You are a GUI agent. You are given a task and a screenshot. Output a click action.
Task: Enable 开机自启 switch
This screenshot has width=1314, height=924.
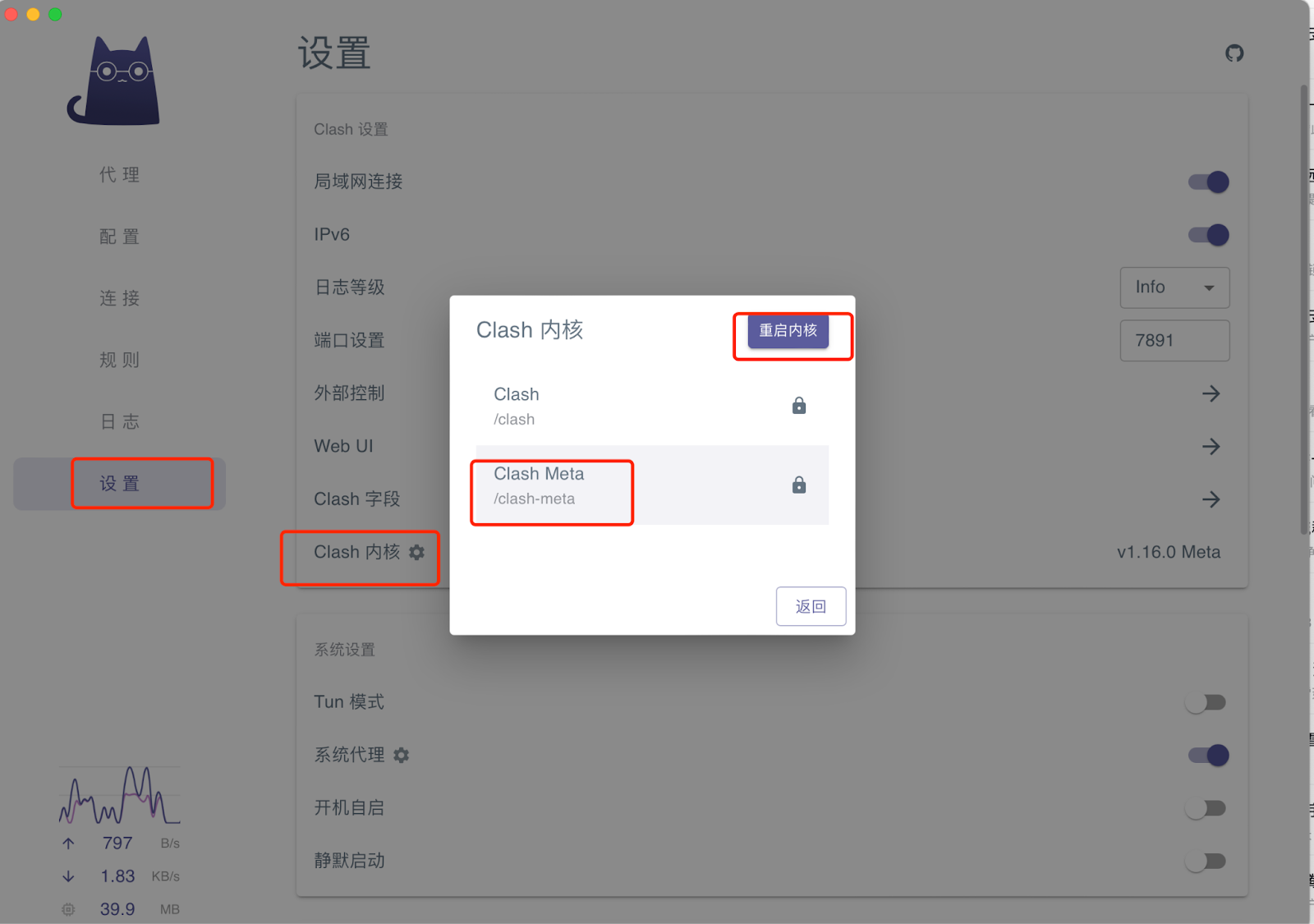pyautogui.click(x=1206, y=808)
